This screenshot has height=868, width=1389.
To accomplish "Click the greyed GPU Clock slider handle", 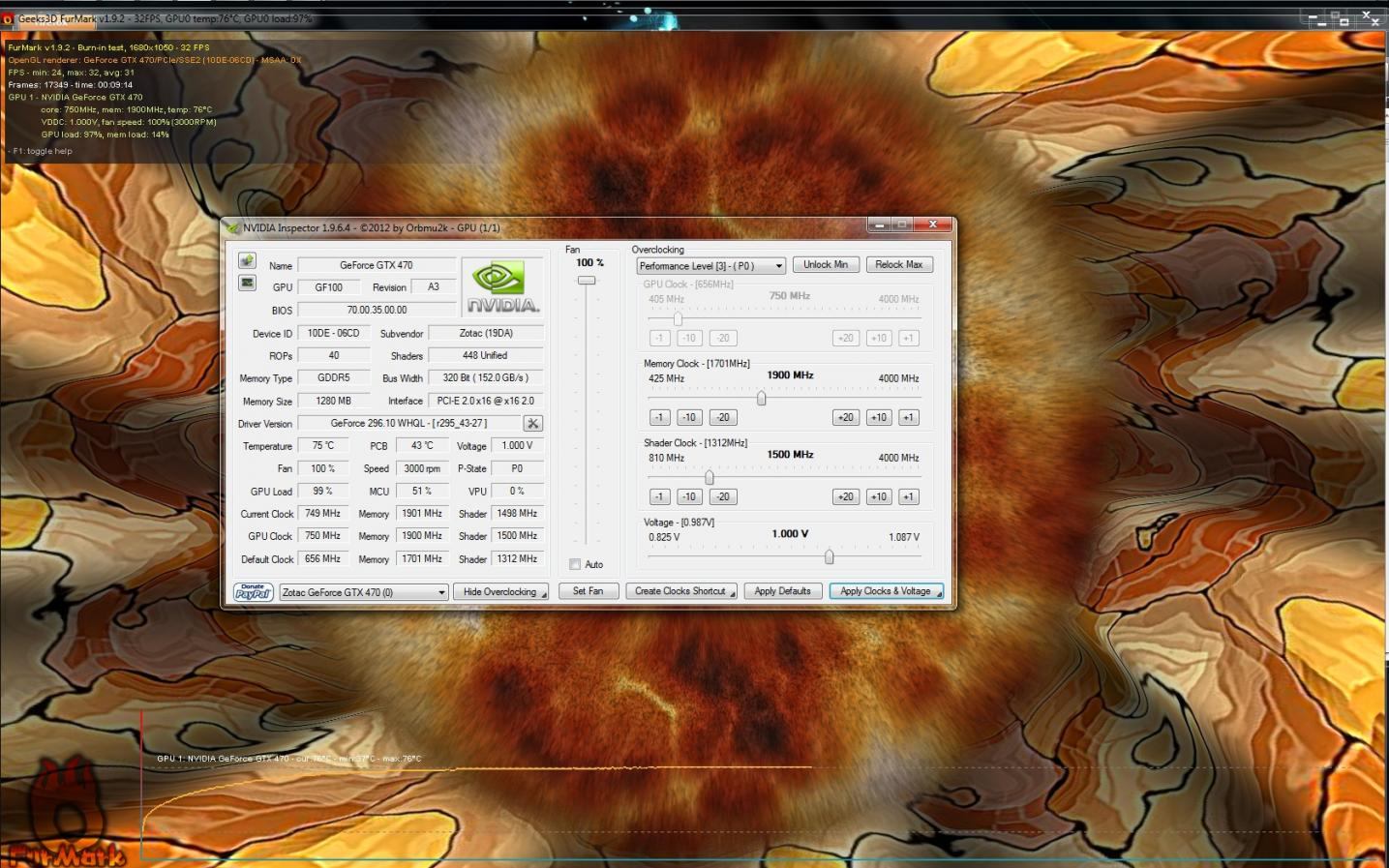I will coord(678,318).
